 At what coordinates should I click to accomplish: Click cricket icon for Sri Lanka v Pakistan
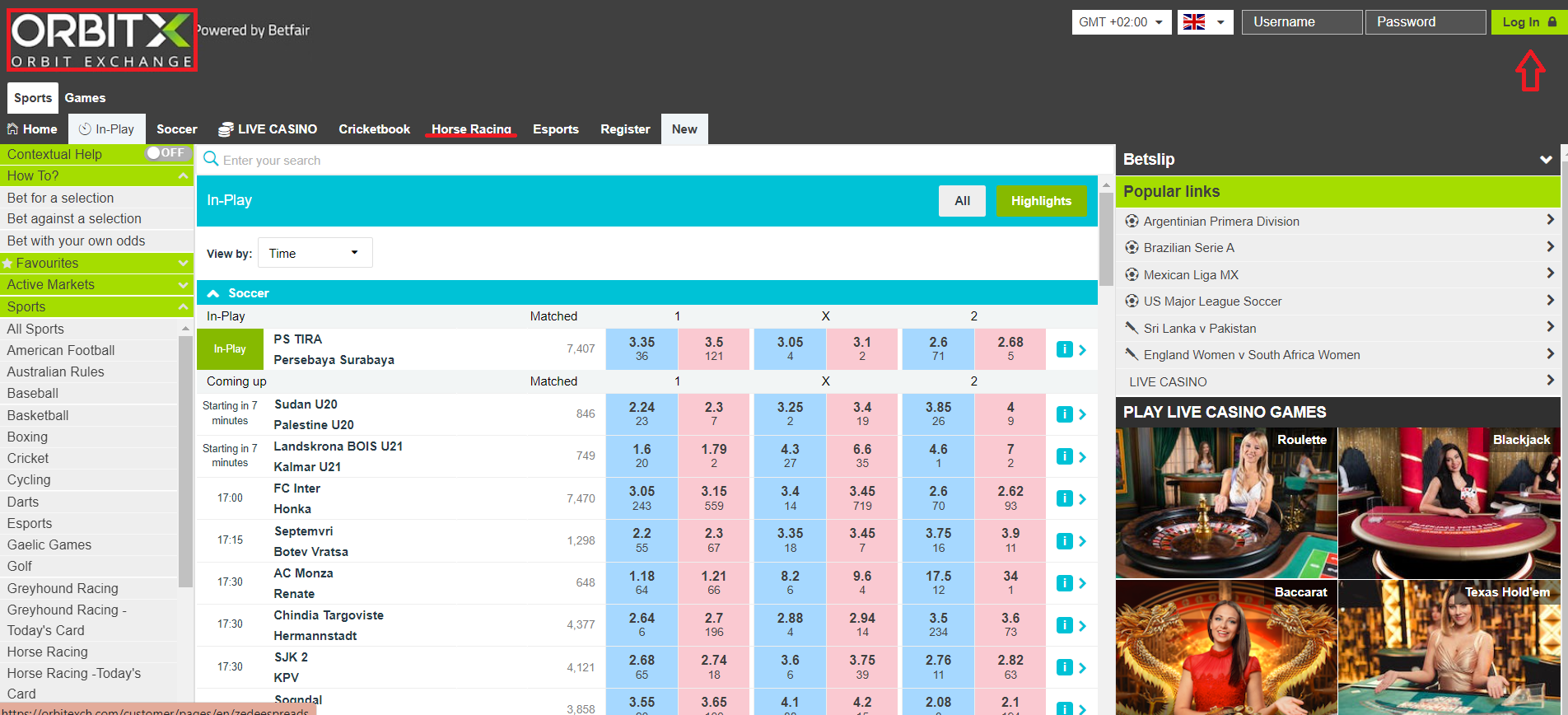pyautogui.click(x=1132, y=328)
